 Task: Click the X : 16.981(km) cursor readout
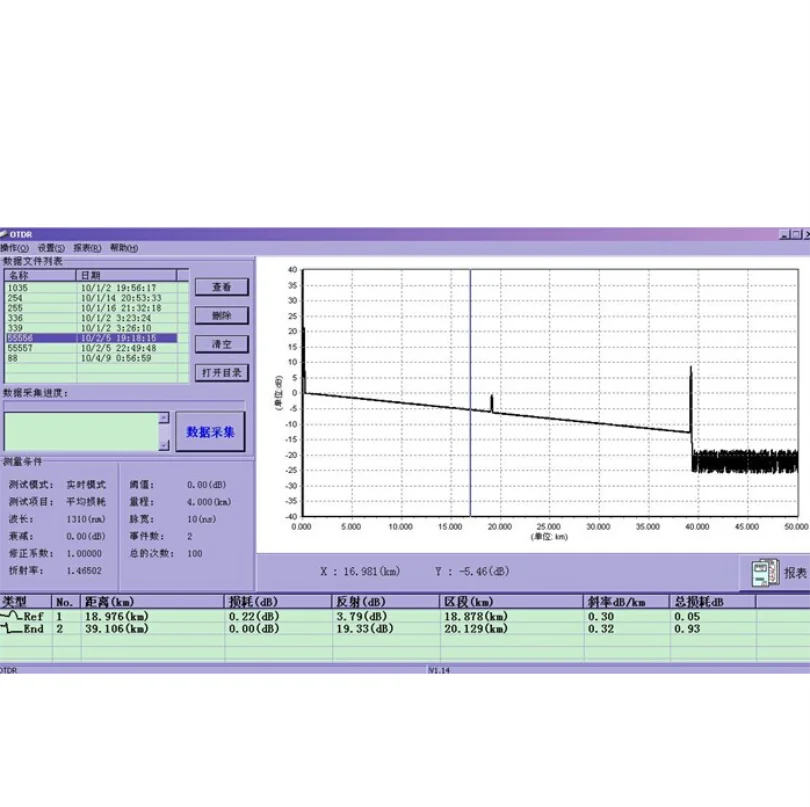[x=360, y=571]
